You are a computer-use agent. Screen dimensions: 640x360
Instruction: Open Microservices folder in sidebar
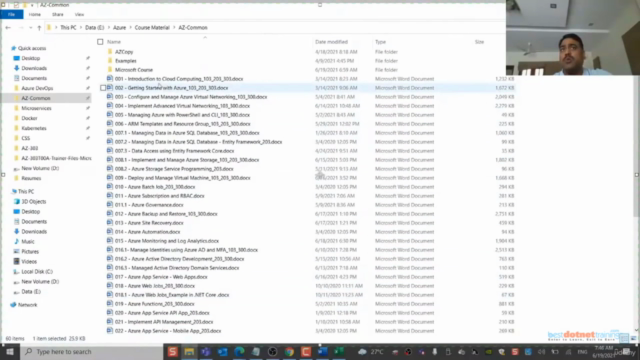36,108
